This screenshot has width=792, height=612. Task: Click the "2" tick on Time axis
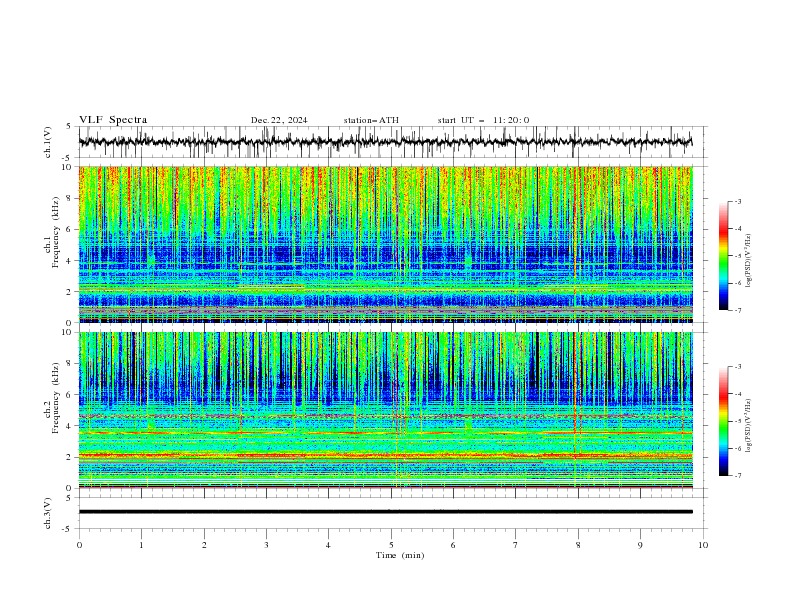click(x=204, y=545)
